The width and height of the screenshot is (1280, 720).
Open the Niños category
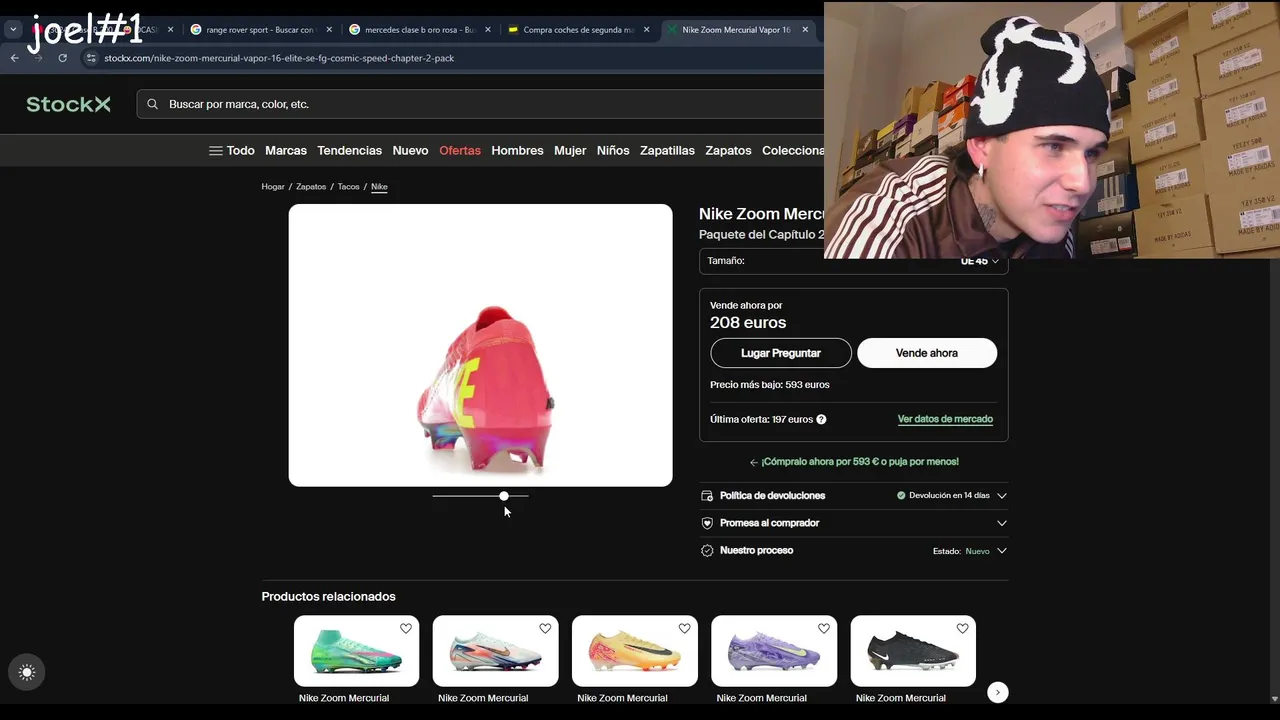pos(613,150)
